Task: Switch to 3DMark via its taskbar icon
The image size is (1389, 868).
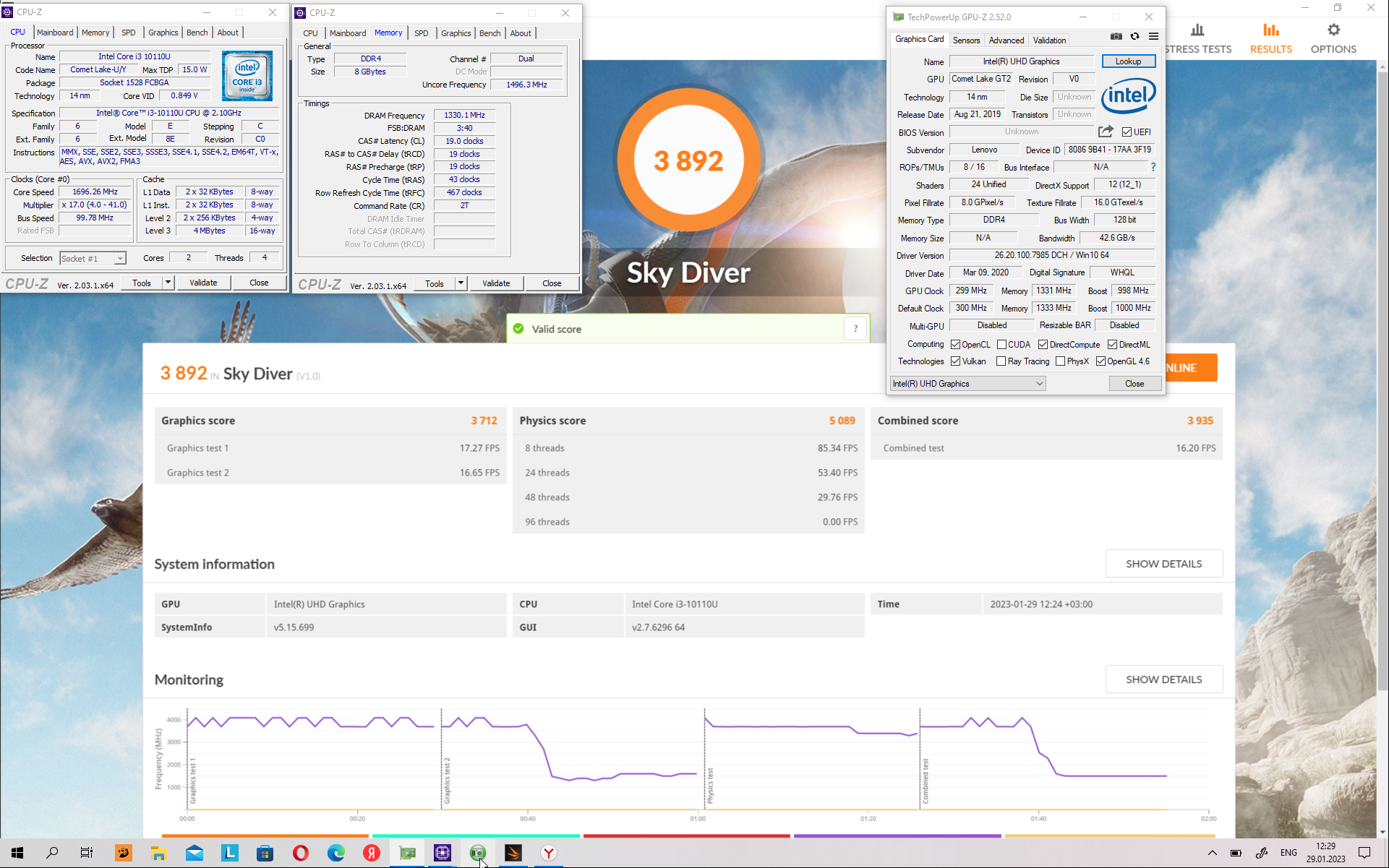Action: (513, 853)
